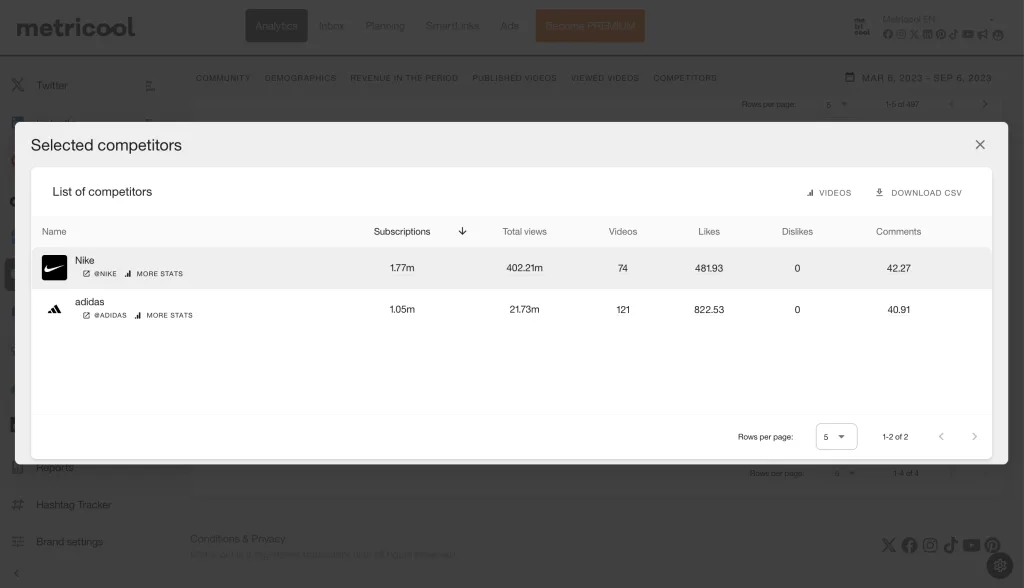Image resolution: width=1024 pixels, height=588 pixels.
Task: Click the descending sort arrow beside Subscriptions
Action: [x=462, y=231]
